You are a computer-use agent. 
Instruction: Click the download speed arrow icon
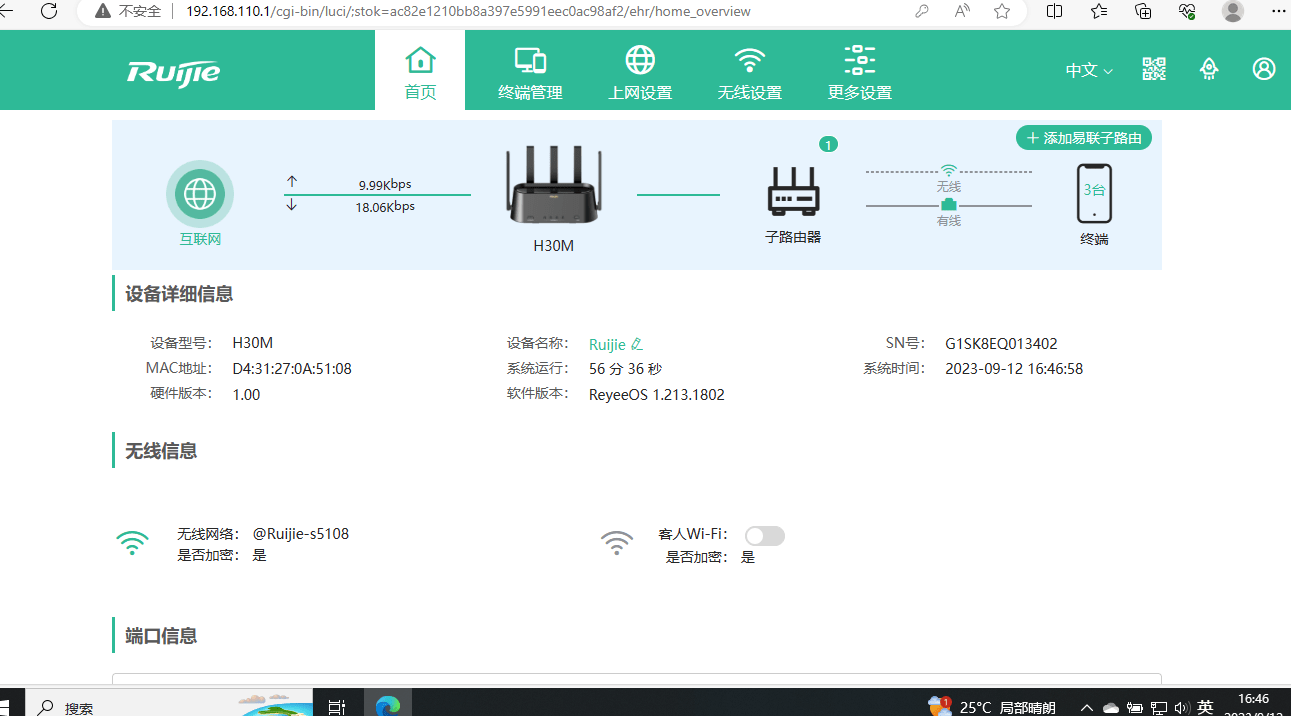coord(292,205)
